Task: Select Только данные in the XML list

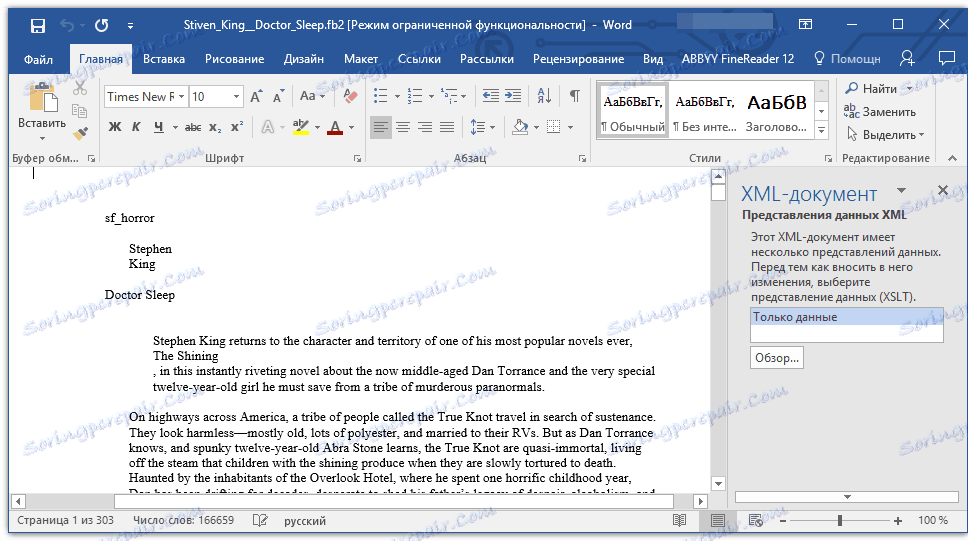Action: [846, 317]
